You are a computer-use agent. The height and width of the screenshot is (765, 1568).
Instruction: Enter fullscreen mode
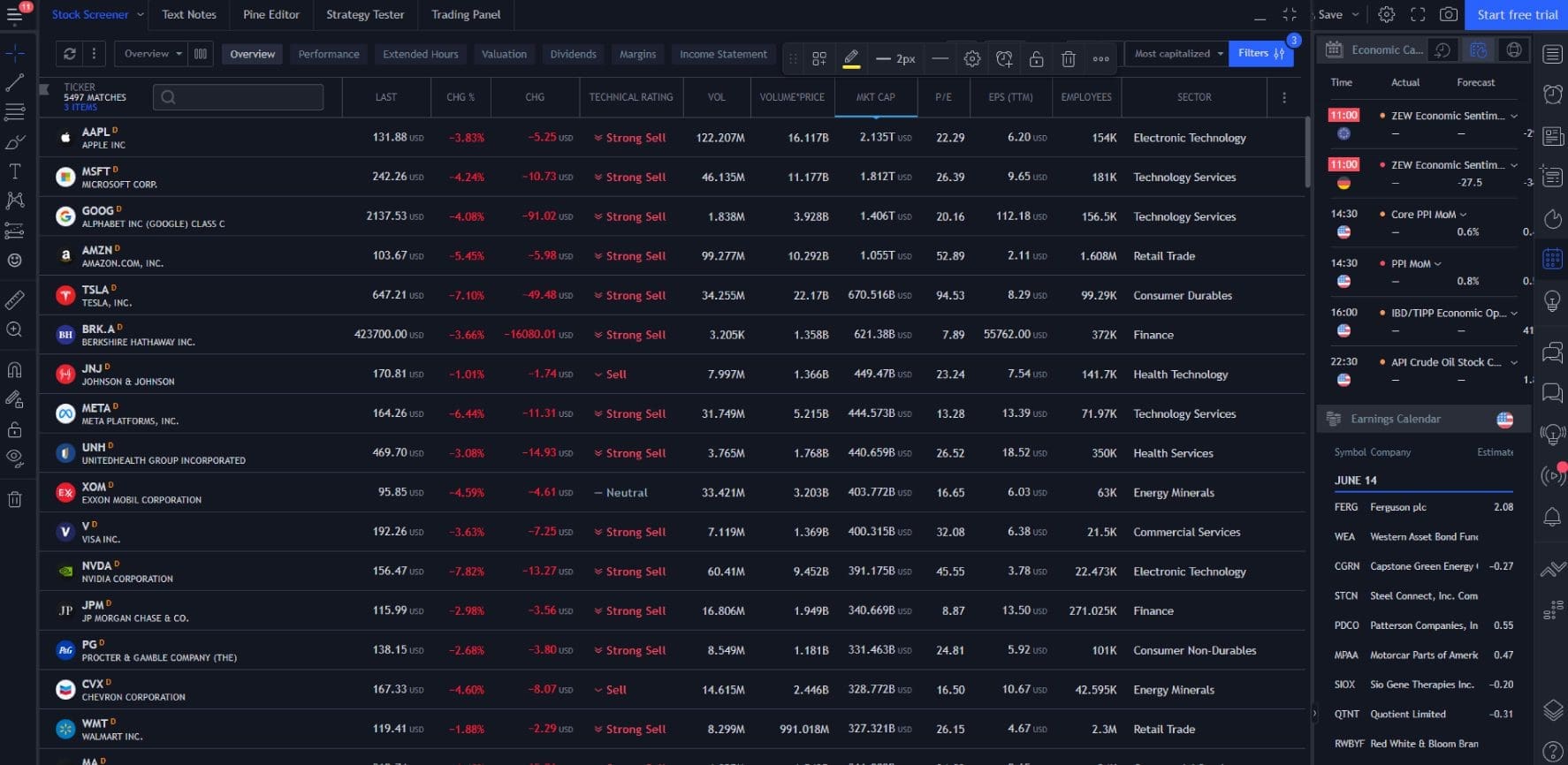[x=1418, y=15]
